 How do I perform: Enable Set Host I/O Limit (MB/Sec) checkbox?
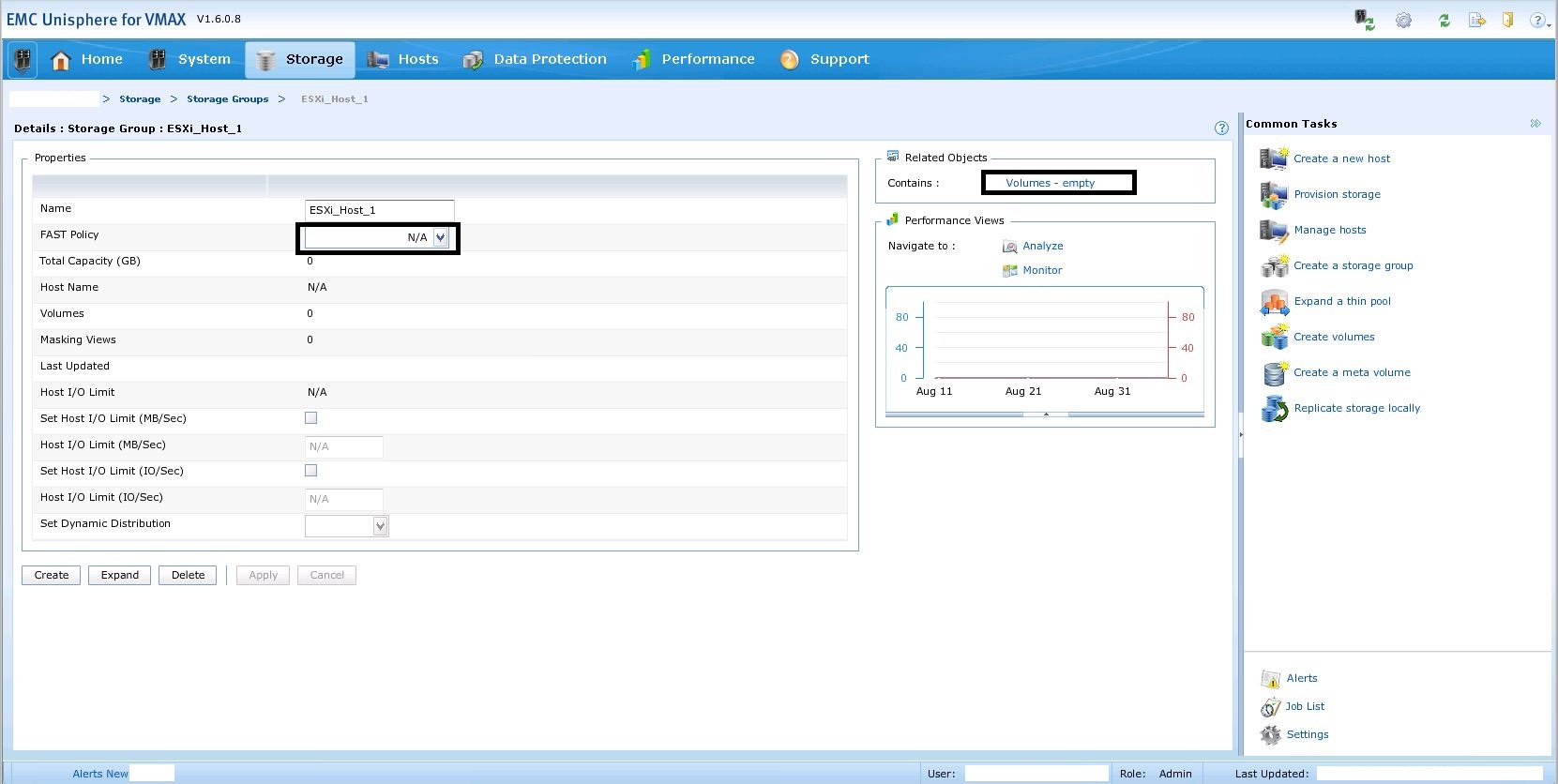[x=311, y=418]
